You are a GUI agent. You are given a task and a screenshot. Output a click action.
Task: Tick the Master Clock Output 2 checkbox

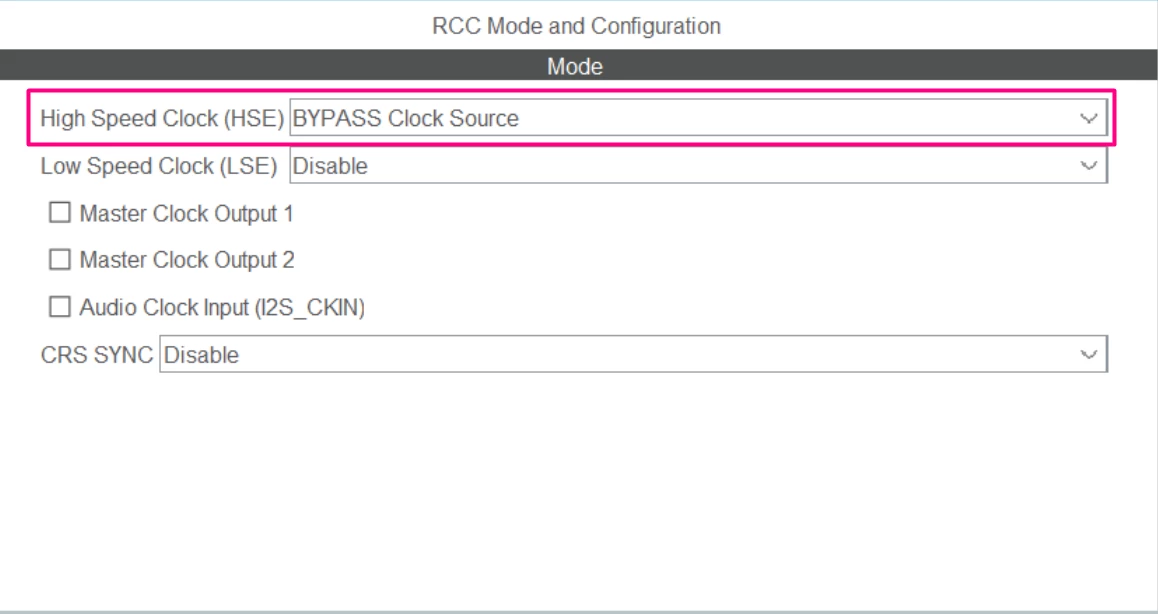point(60,259)
